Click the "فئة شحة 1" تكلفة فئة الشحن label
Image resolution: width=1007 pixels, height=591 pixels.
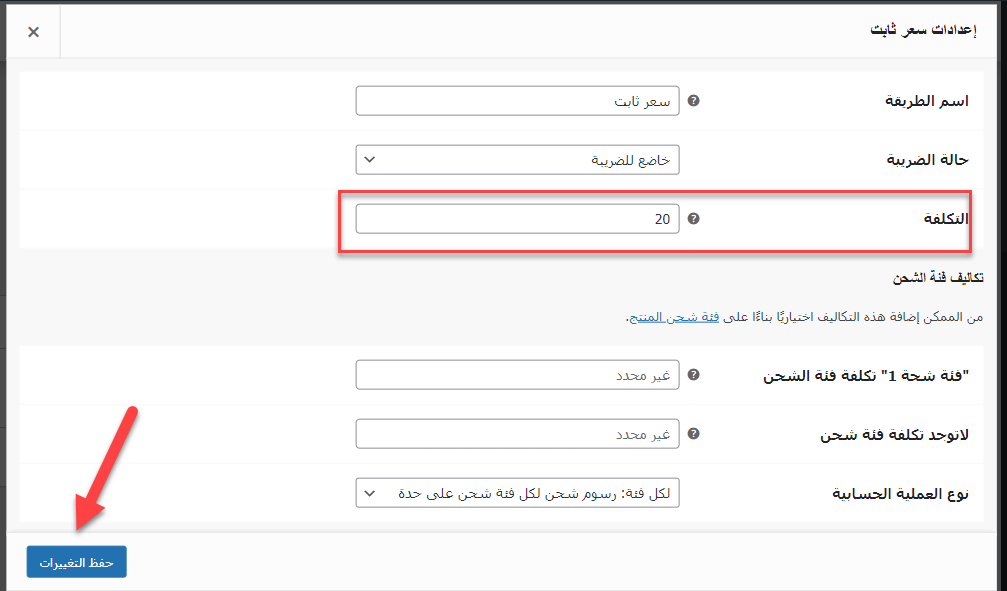(866, 376)
